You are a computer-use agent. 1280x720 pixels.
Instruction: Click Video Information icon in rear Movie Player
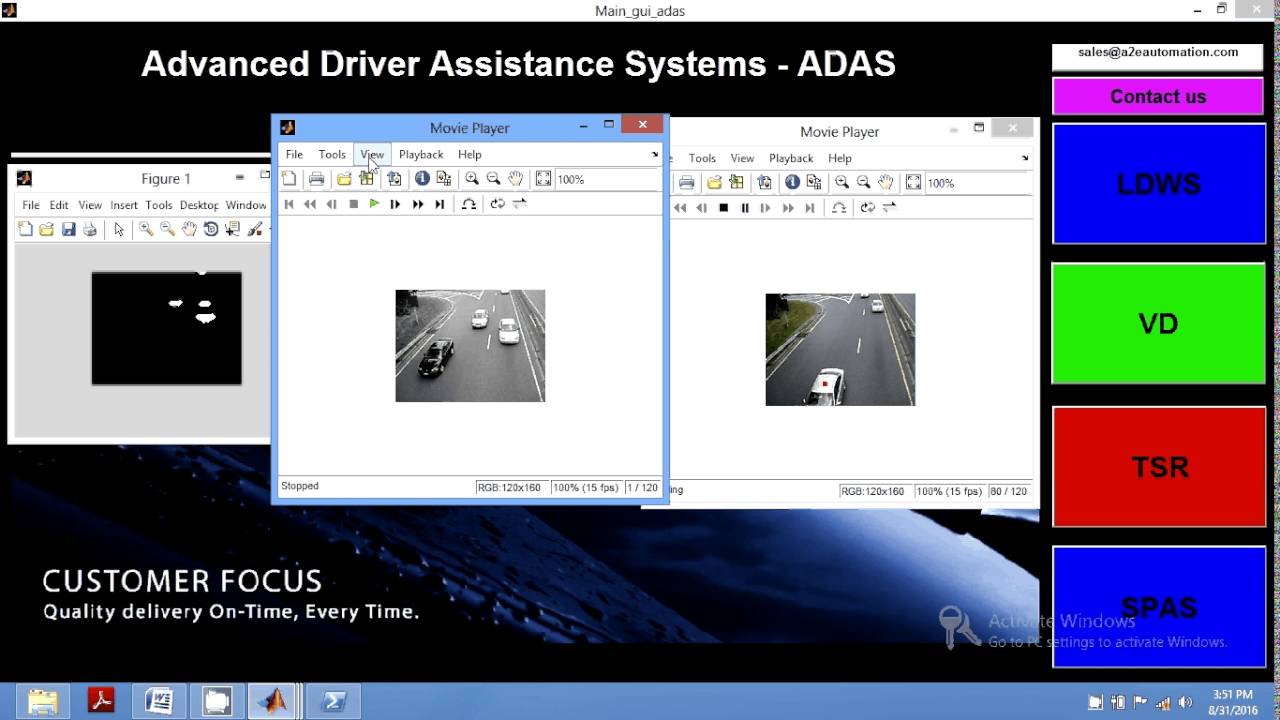coord(792,183)
